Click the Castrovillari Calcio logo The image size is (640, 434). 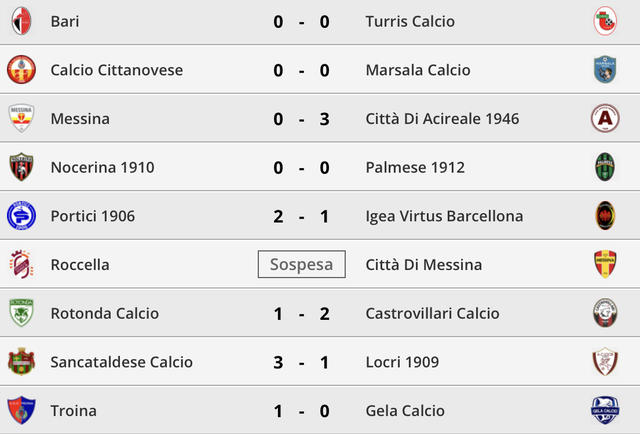[605, 313]
